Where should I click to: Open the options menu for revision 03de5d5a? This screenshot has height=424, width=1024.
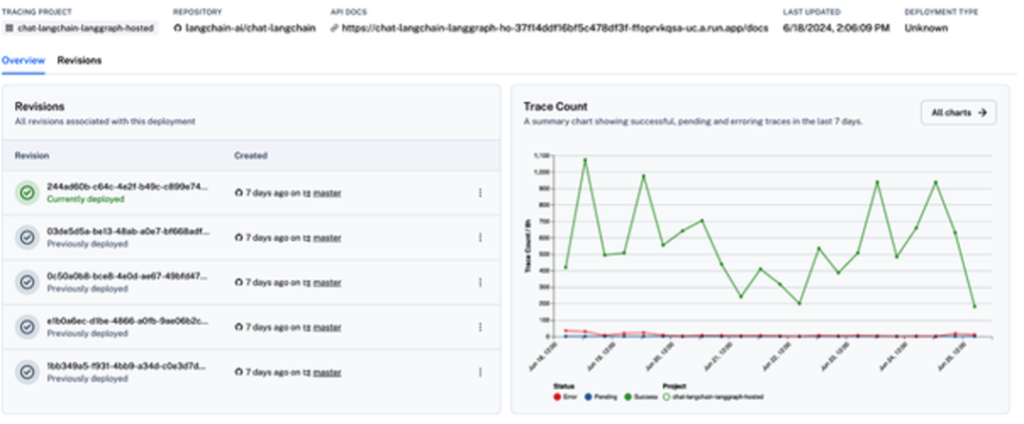click(480, 238)
